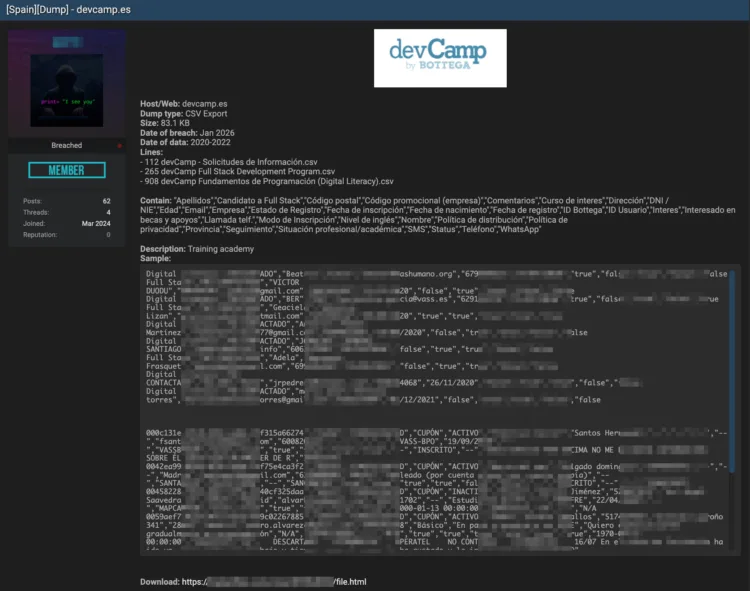Click the small blurred badge above avatar
Screen dimensions: 750x591
coord(68,43)
